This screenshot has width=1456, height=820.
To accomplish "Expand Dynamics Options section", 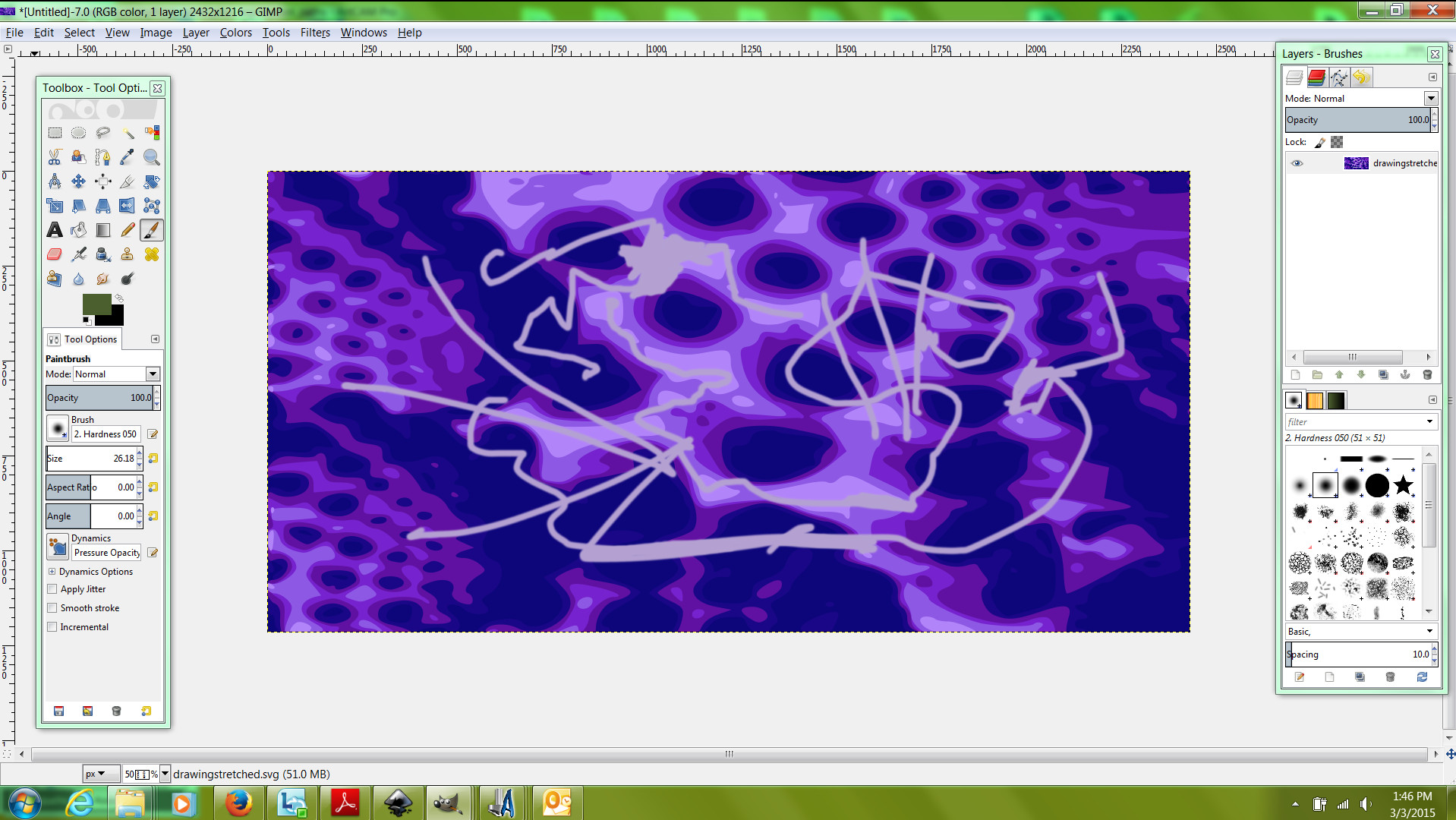I will coord(52,572).
